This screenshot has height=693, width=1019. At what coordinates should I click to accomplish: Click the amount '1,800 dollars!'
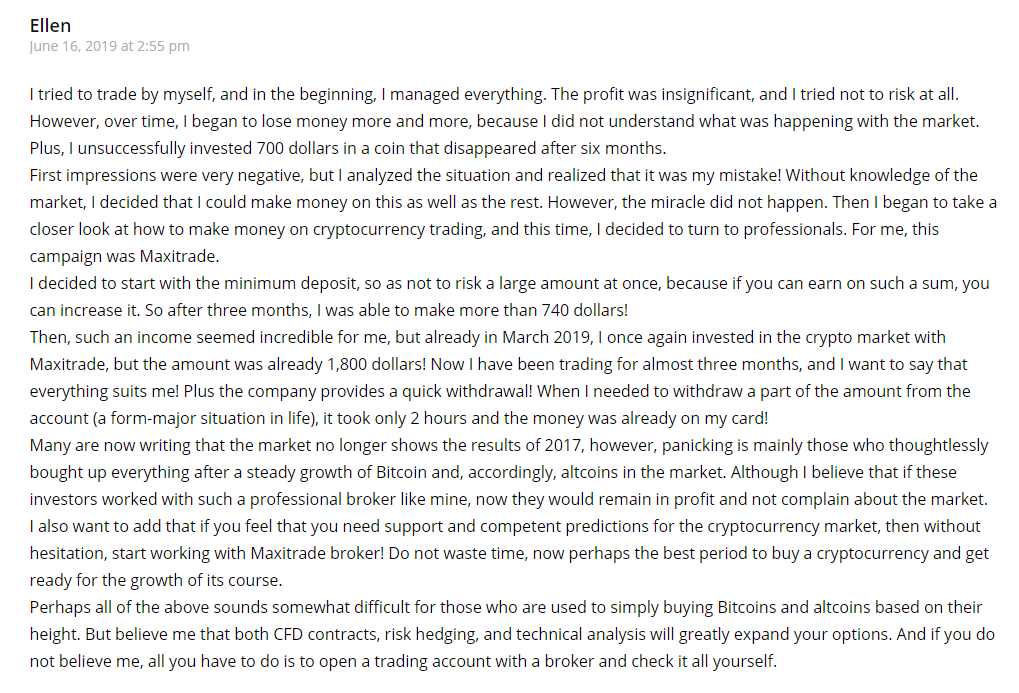pos(376,364)
